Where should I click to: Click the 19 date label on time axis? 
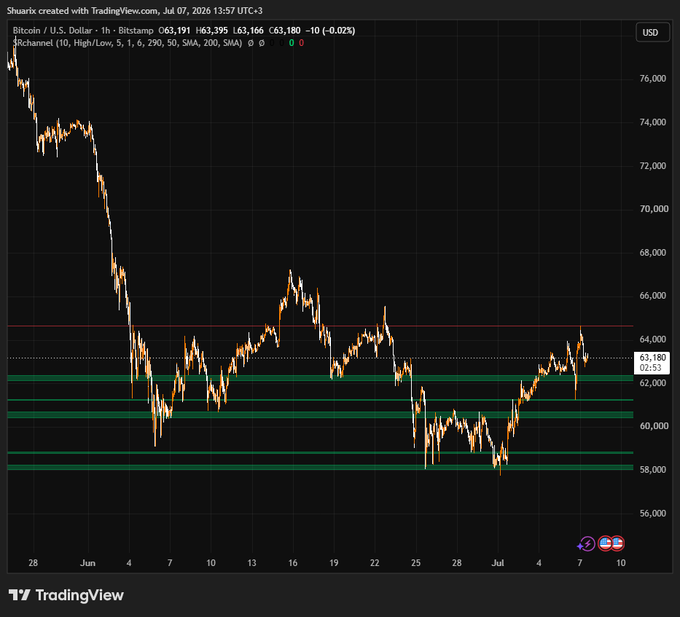(x=333, y=563)
